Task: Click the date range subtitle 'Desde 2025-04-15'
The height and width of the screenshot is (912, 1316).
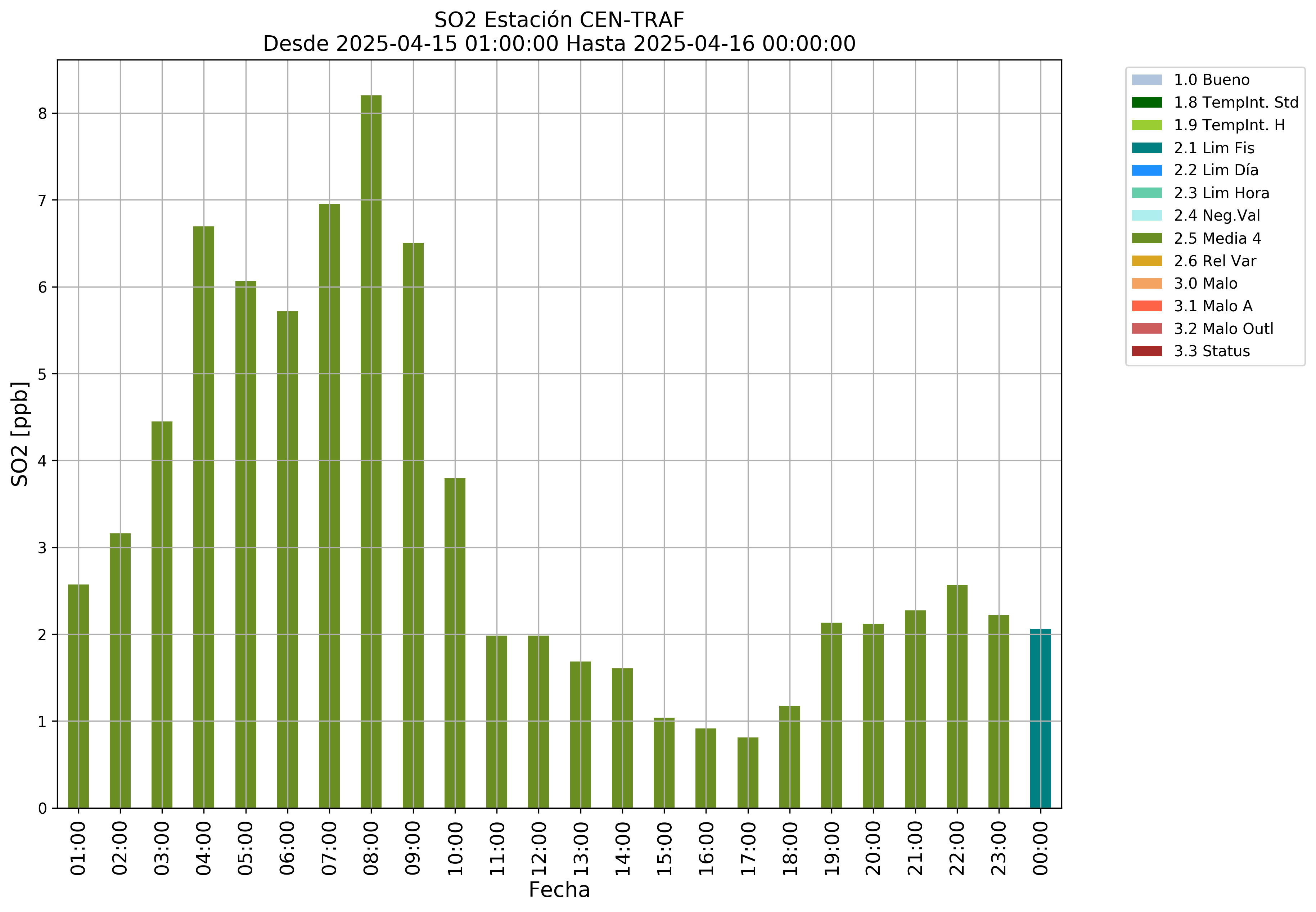Action: 360,44
